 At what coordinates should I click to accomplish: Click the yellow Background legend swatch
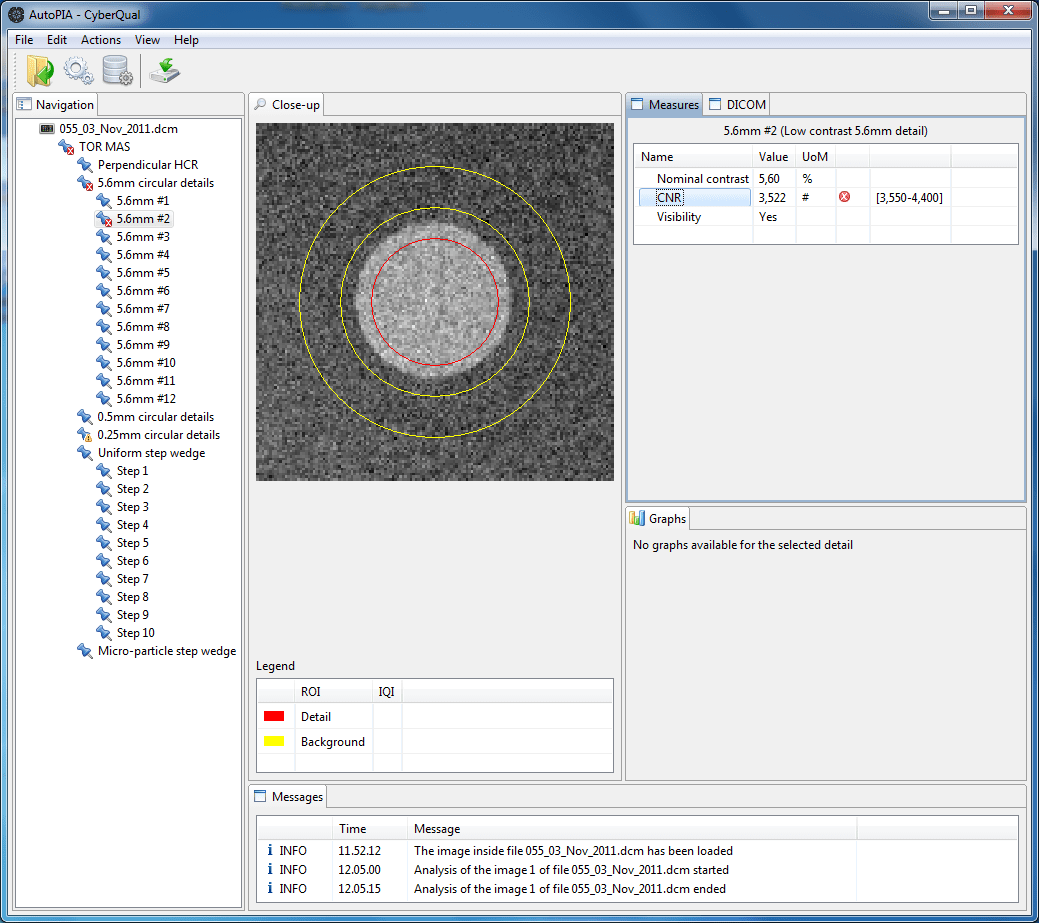tap(274, 742)
